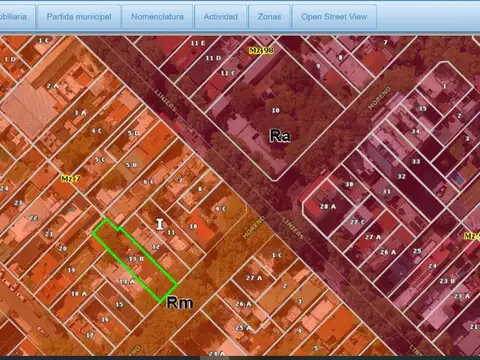Click parcel 18 A
This screenshot has width=480, height=360.
click(x=79, y=294)
